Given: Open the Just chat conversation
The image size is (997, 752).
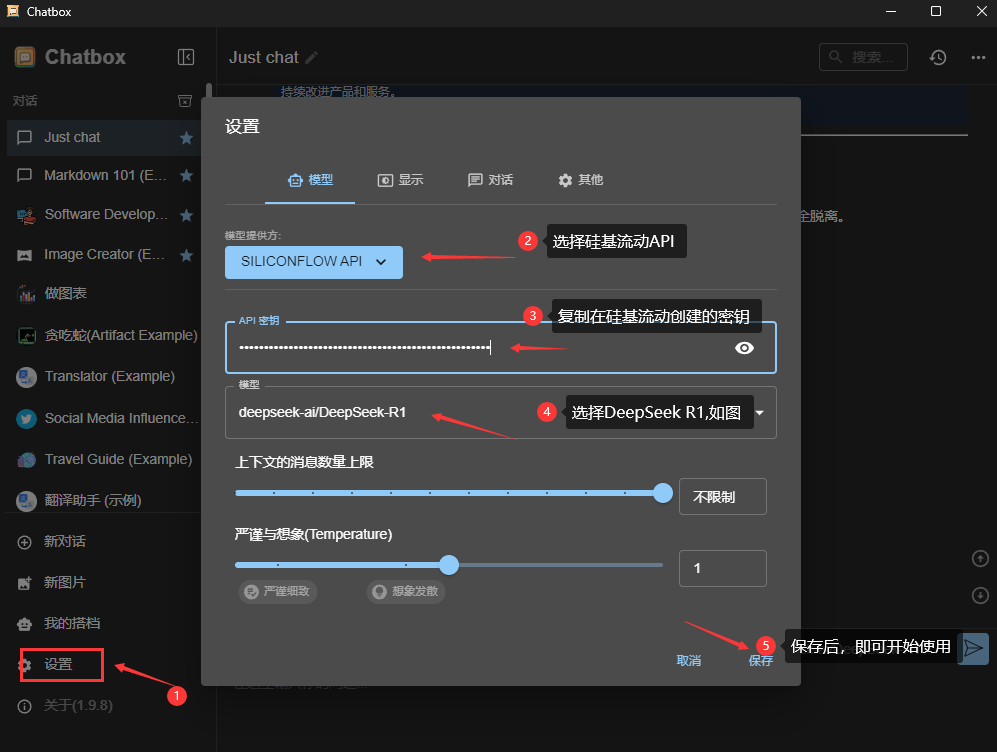Looking at the screenshot, I should [105, 138].
